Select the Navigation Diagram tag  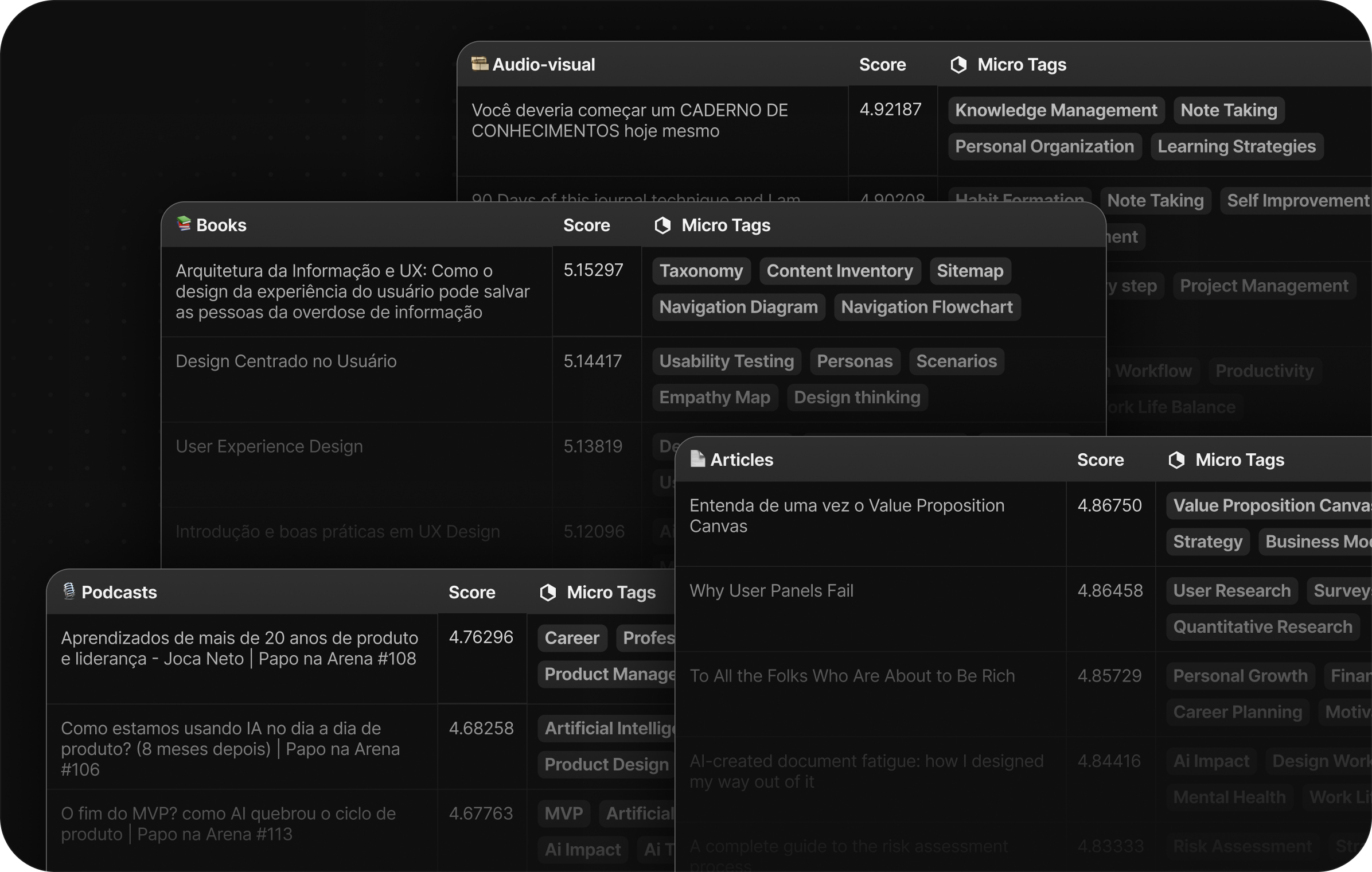point(738,307)
